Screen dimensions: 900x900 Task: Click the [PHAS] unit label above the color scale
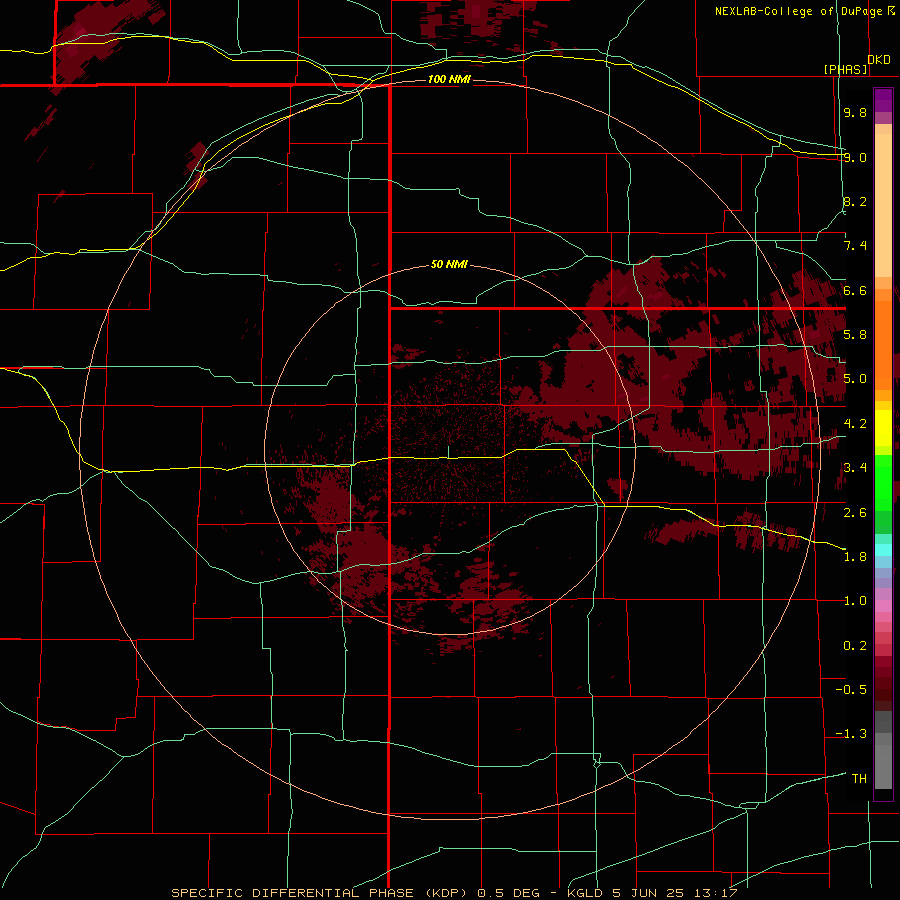point(845,69)
